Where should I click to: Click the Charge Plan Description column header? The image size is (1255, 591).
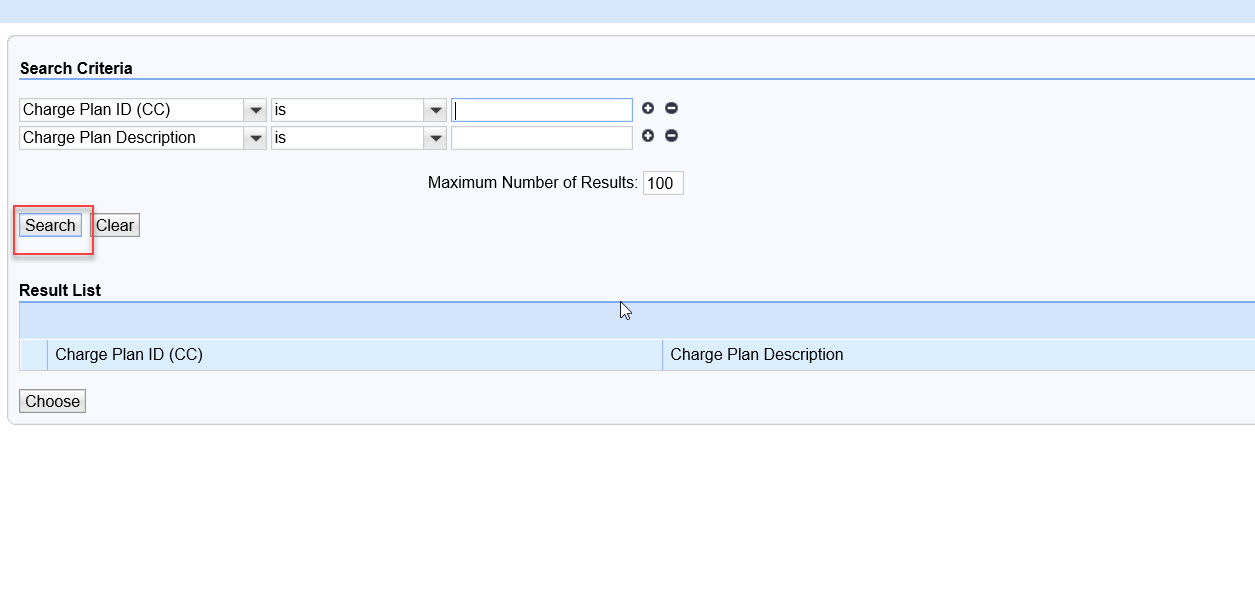[x=758, y=354]
